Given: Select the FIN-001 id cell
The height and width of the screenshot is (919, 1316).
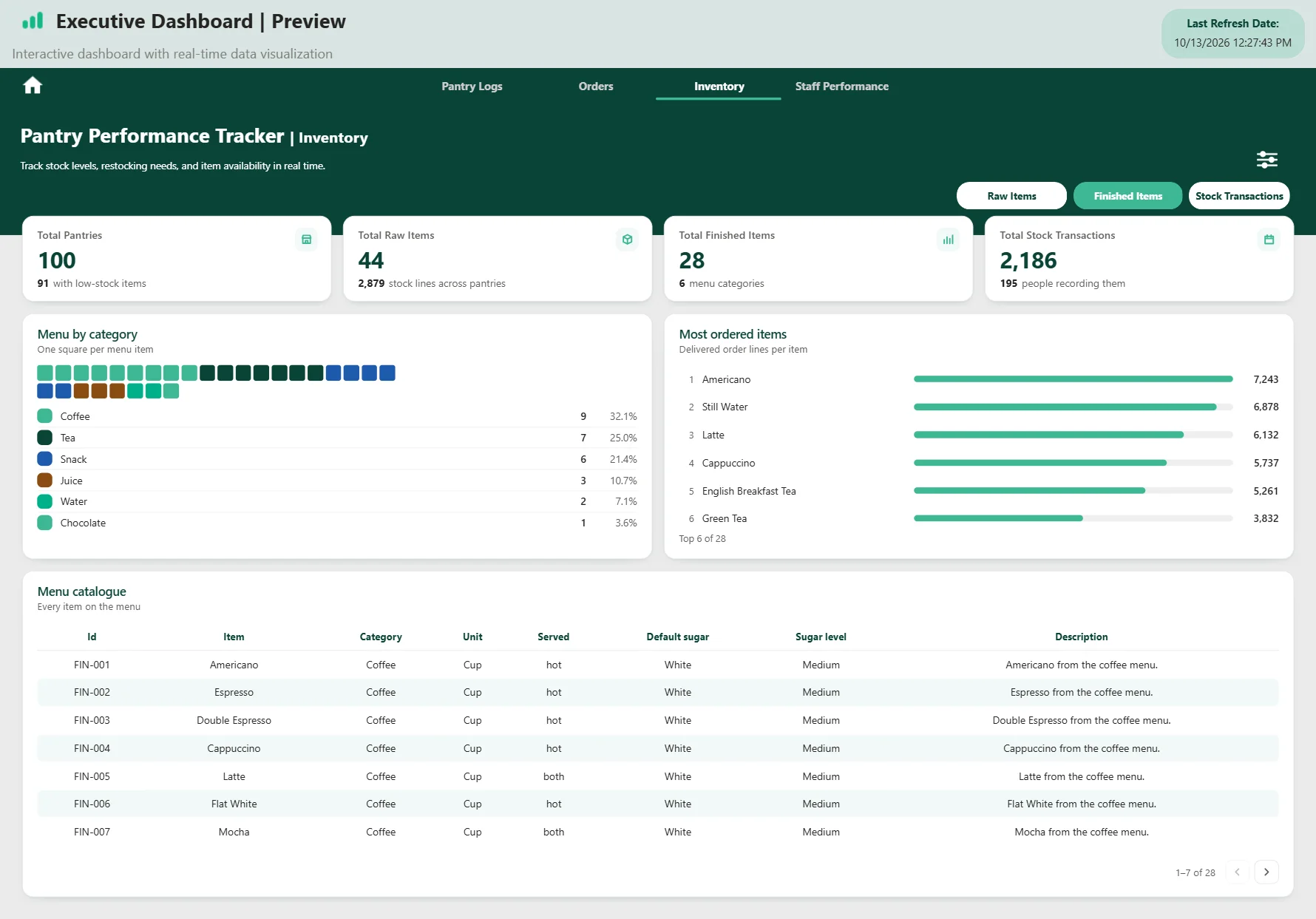Looking at the screenshot, I should (x=92, y=665).
